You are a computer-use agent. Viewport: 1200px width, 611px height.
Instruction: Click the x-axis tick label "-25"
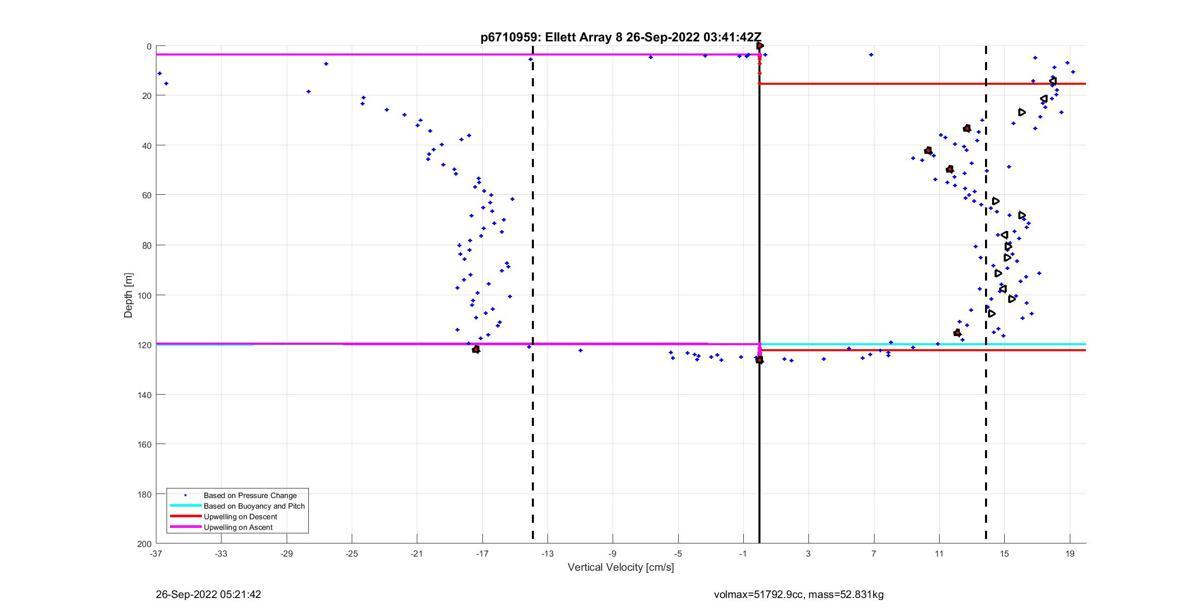[351, 553]
